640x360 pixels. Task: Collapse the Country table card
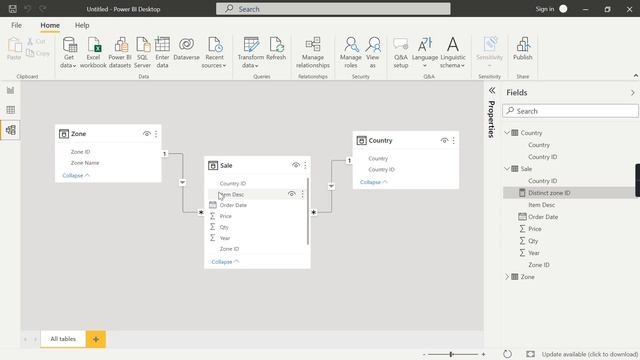tap(374, 182)
